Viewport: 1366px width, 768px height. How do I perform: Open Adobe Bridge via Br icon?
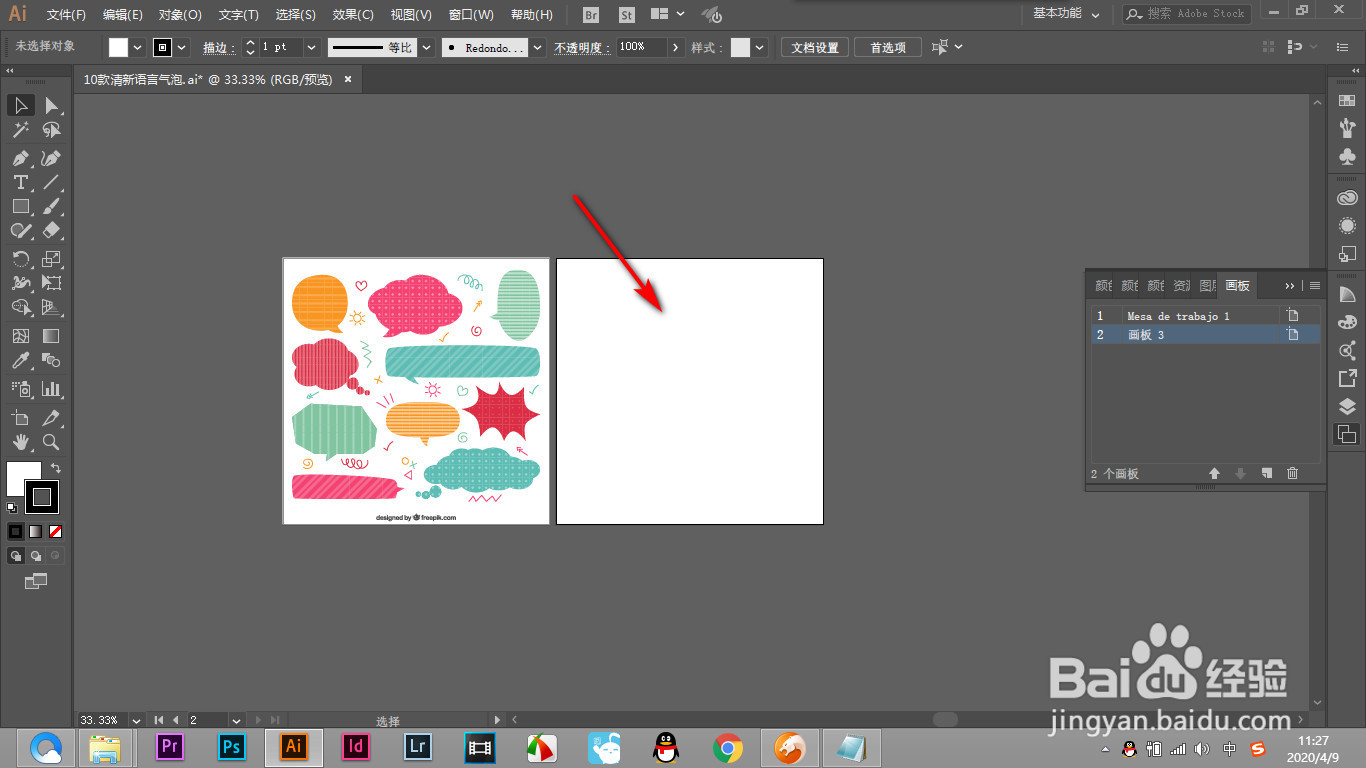[591, 14]
